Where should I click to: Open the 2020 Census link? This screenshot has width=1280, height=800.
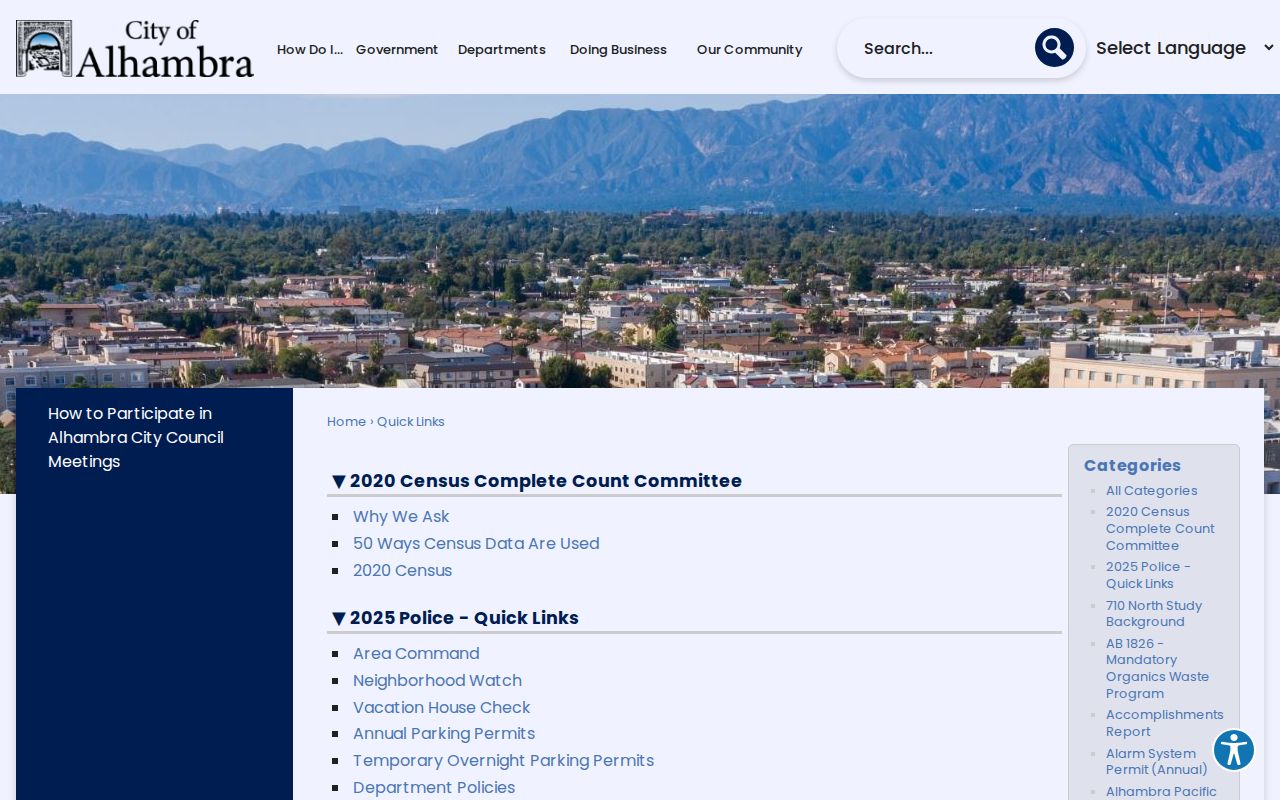click(402, 571)
